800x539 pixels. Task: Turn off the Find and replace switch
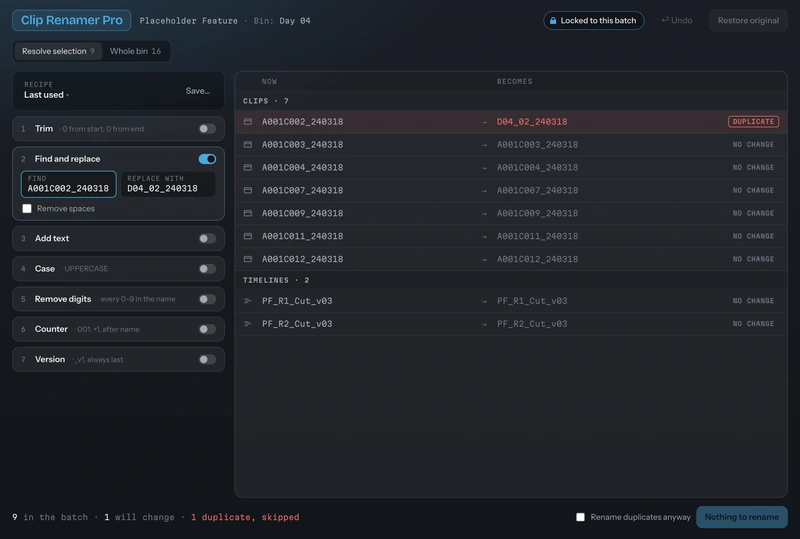click(x=207, y=159)
